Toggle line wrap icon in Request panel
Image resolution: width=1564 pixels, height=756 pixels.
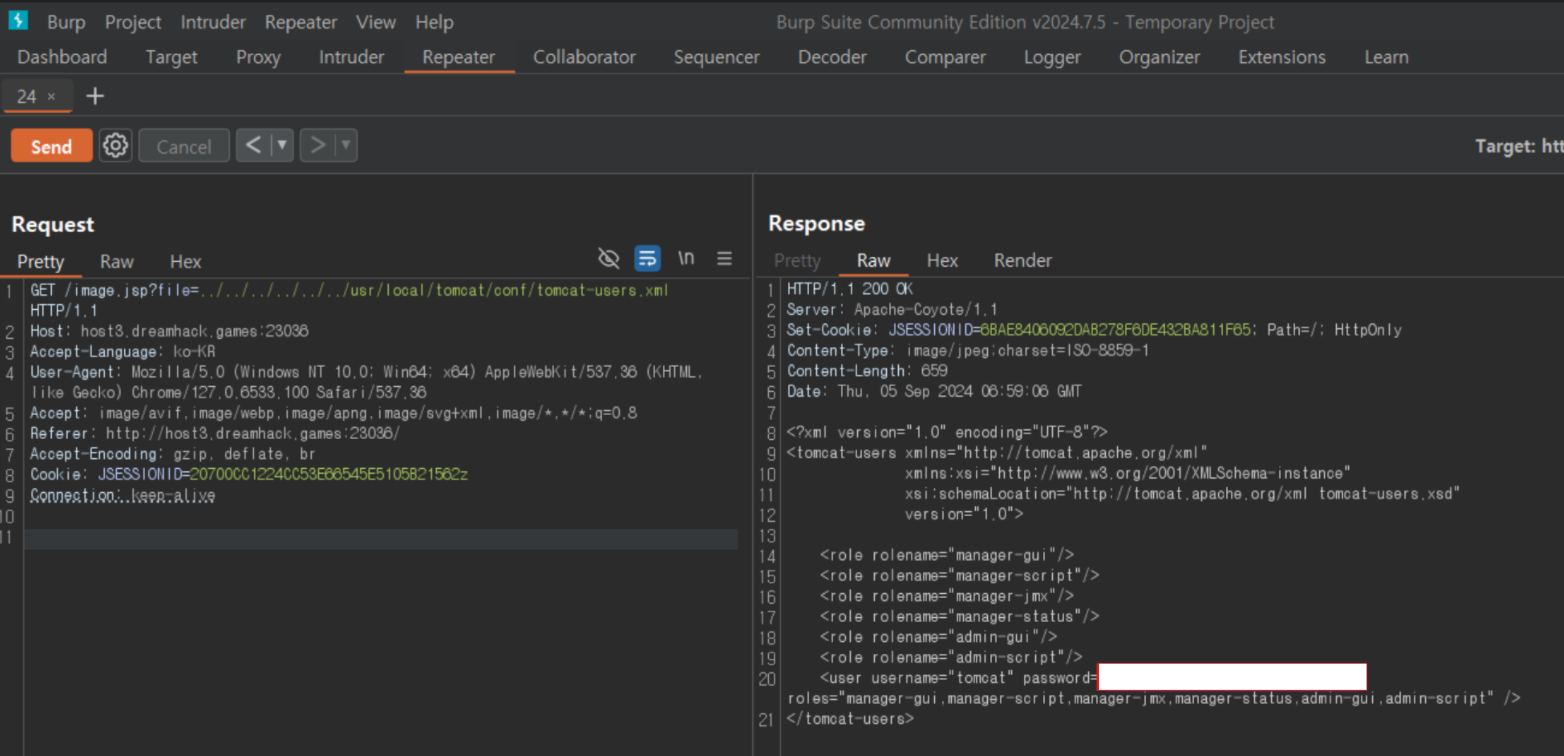tap(647, 259)
